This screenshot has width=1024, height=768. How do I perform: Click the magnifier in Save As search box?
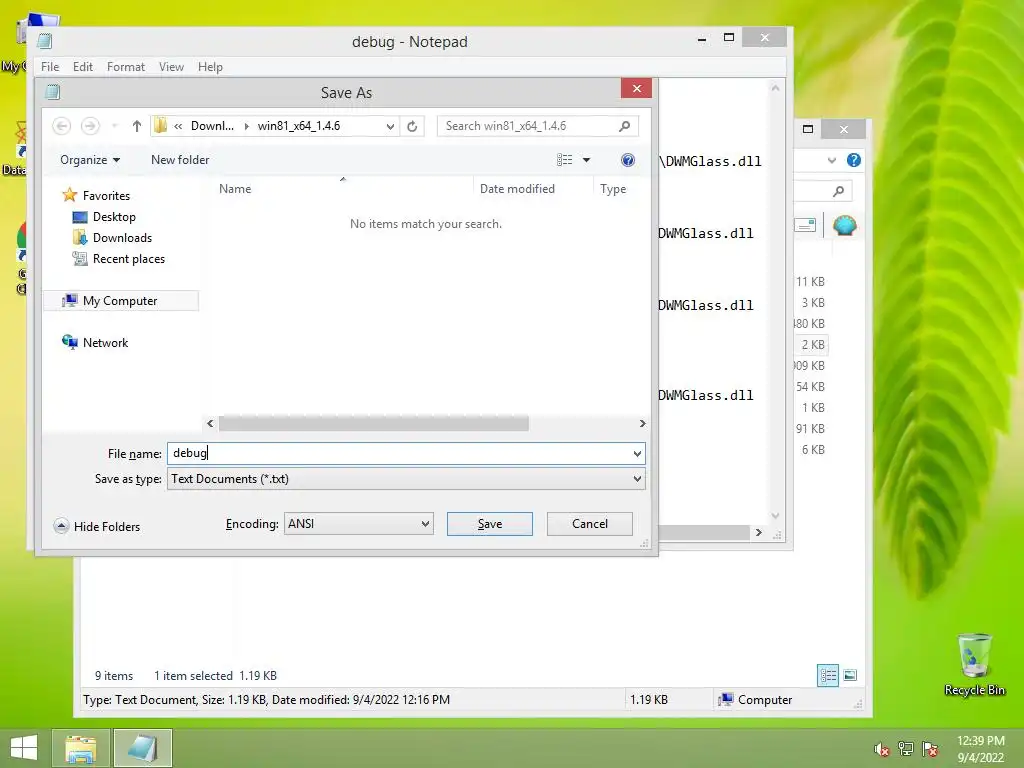click(624, 126)
